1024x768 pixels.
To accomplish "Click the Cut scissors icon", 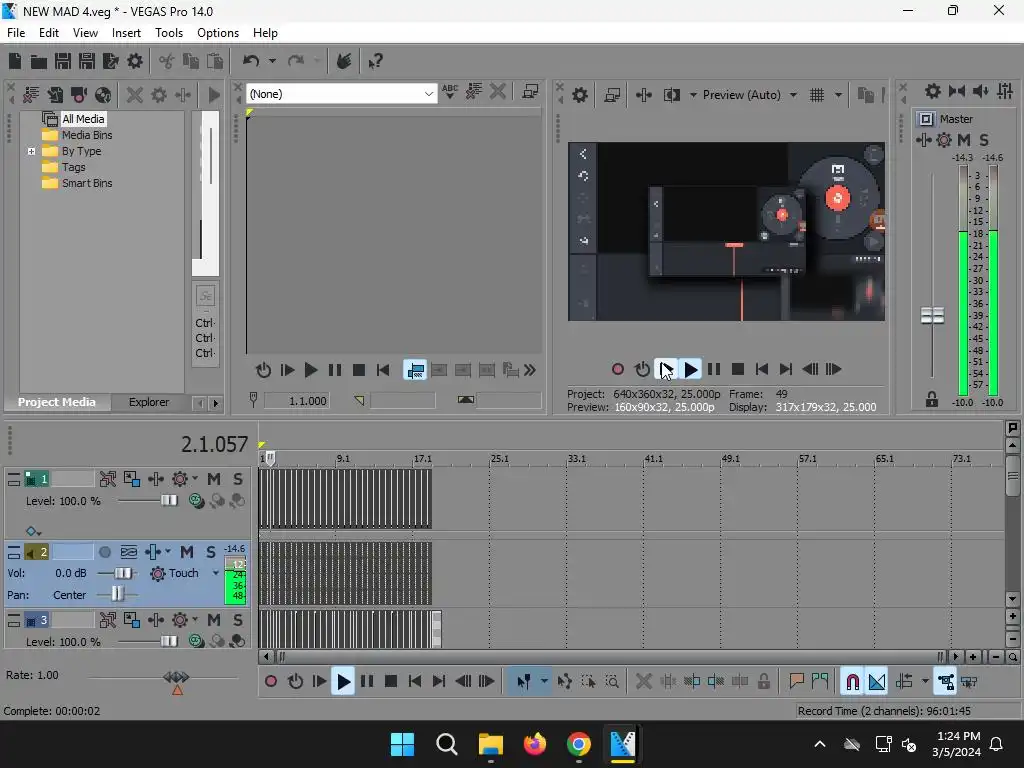I will point(167,61).
